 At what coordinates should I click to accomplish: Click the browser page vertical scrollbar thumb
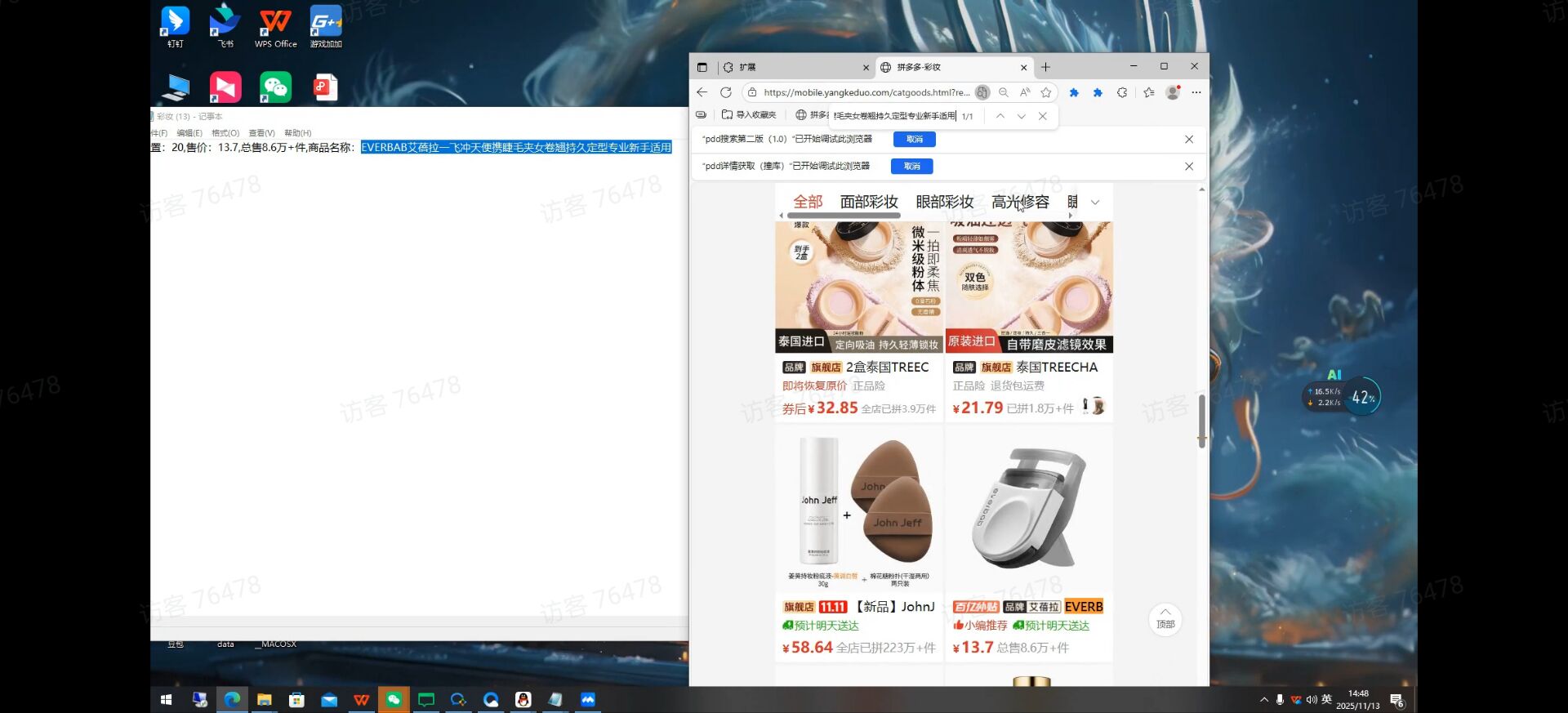click(x=1201, y=421)
